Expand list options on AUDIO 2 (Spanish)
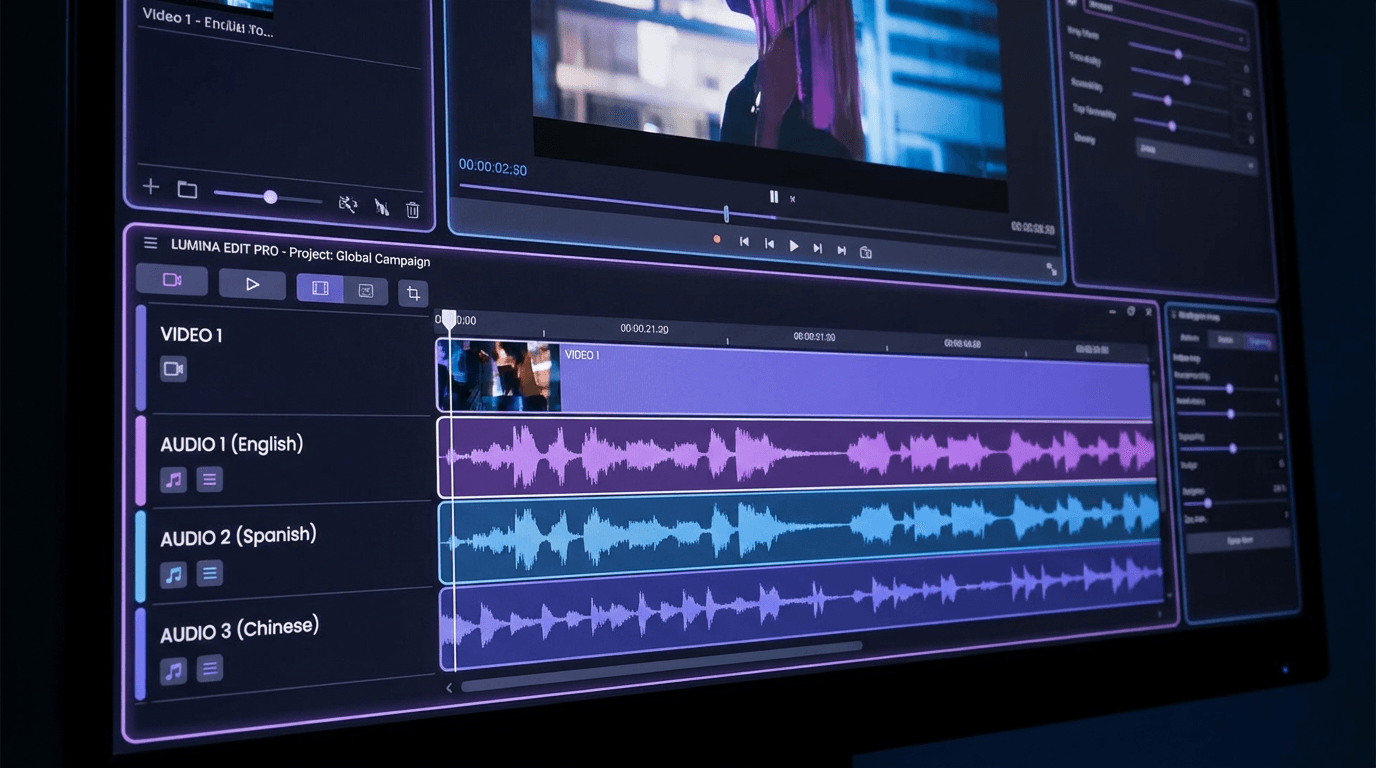The height and width of the screenshot is (768, 1376). 209,573
